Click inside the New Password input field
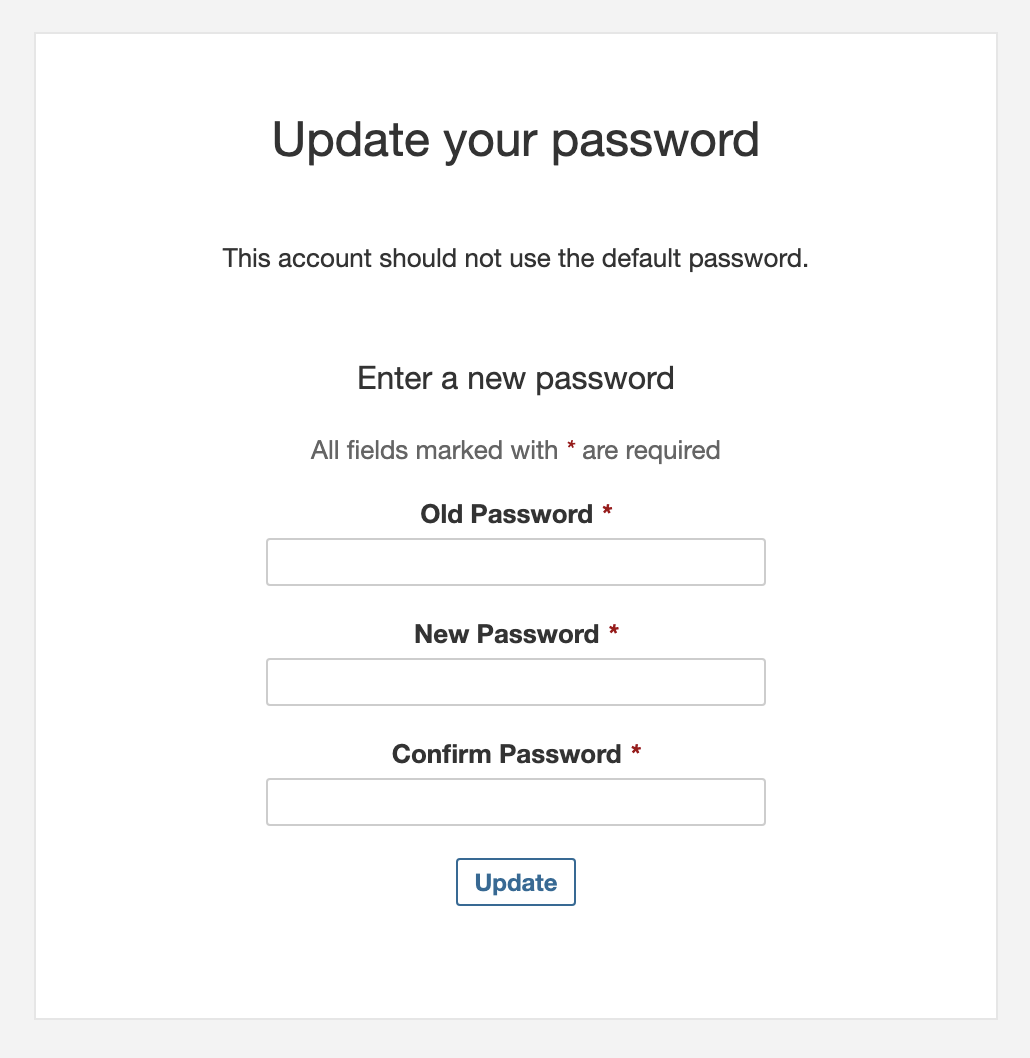Screen dimensions: 1030x1058 point(515,682)
